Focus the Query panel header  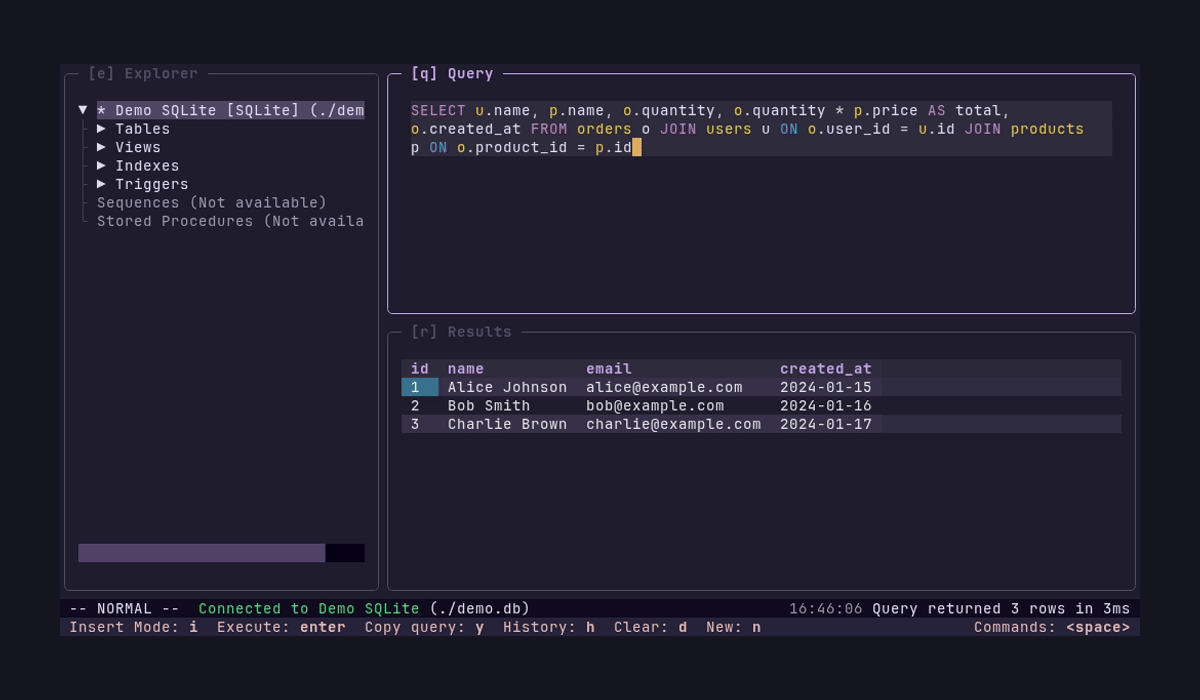pyautogui.click(x=450, y=73)
